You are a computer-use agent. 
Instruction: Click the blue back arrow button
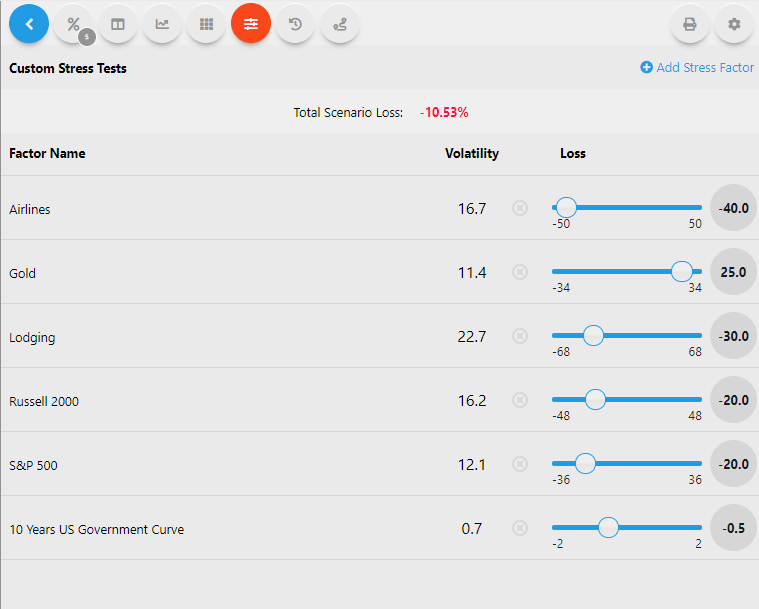point(29,24)
